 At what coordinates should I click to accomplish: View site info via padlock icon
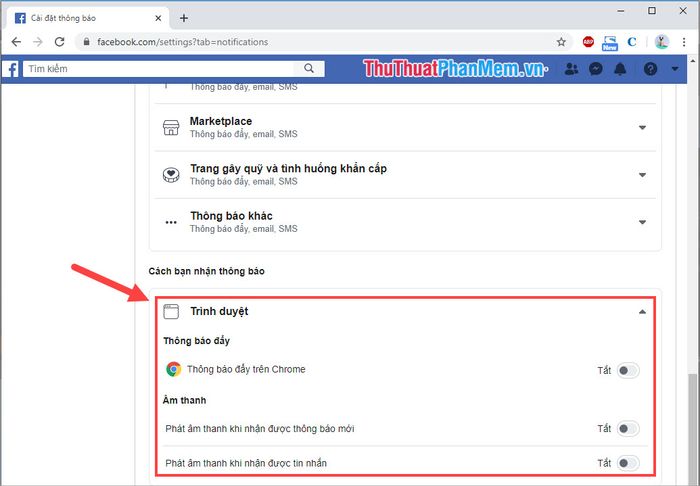[87, 42]
